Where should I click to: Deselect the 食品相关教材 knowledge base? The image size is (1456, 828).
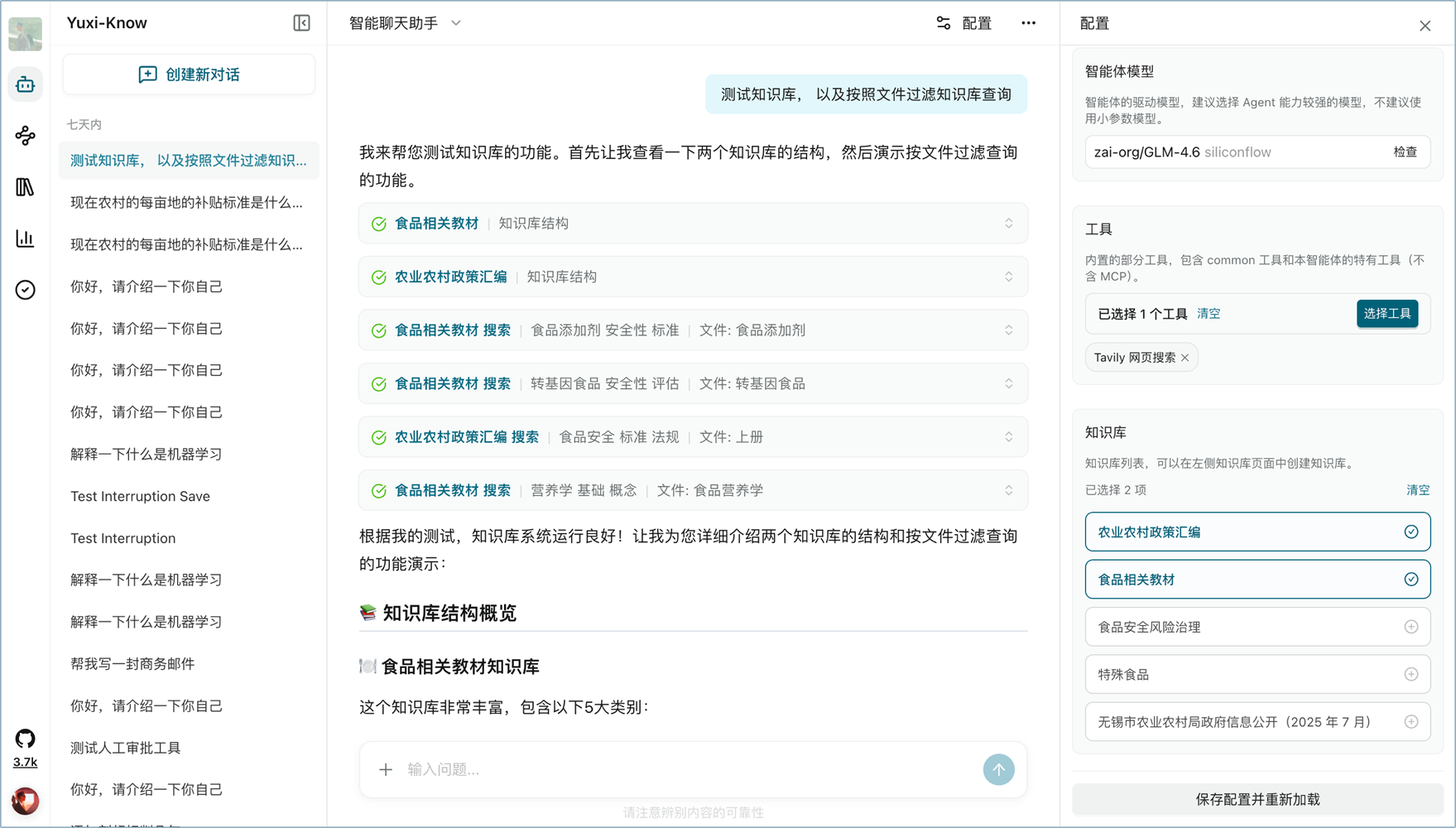[x=1411, y=579]
